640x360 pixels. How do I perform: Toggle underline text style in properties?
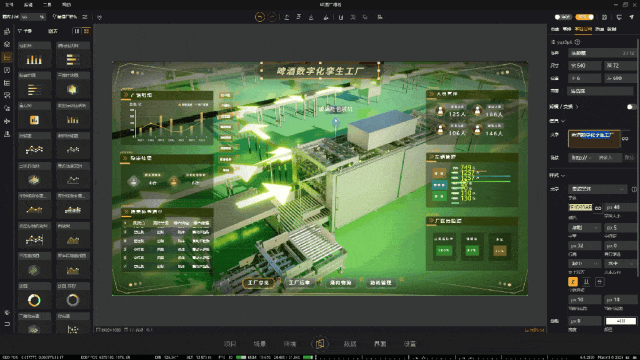[586, 282]
